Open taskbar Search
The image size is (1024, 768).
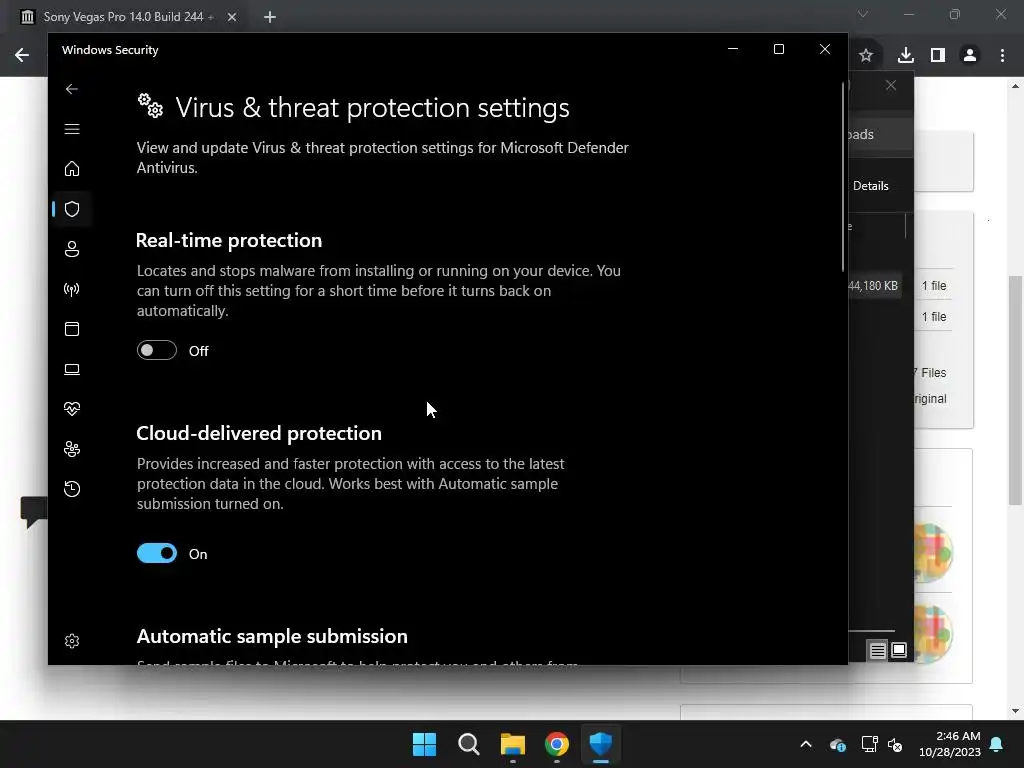469,744
